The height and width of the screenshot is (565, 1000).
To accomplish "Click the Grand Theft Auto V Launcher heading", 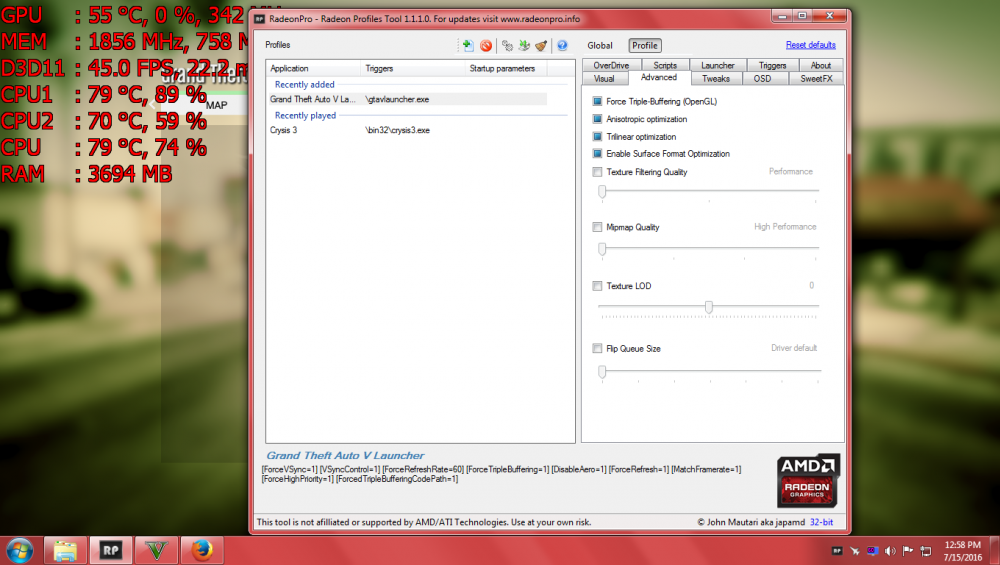I will pos(345,455).
